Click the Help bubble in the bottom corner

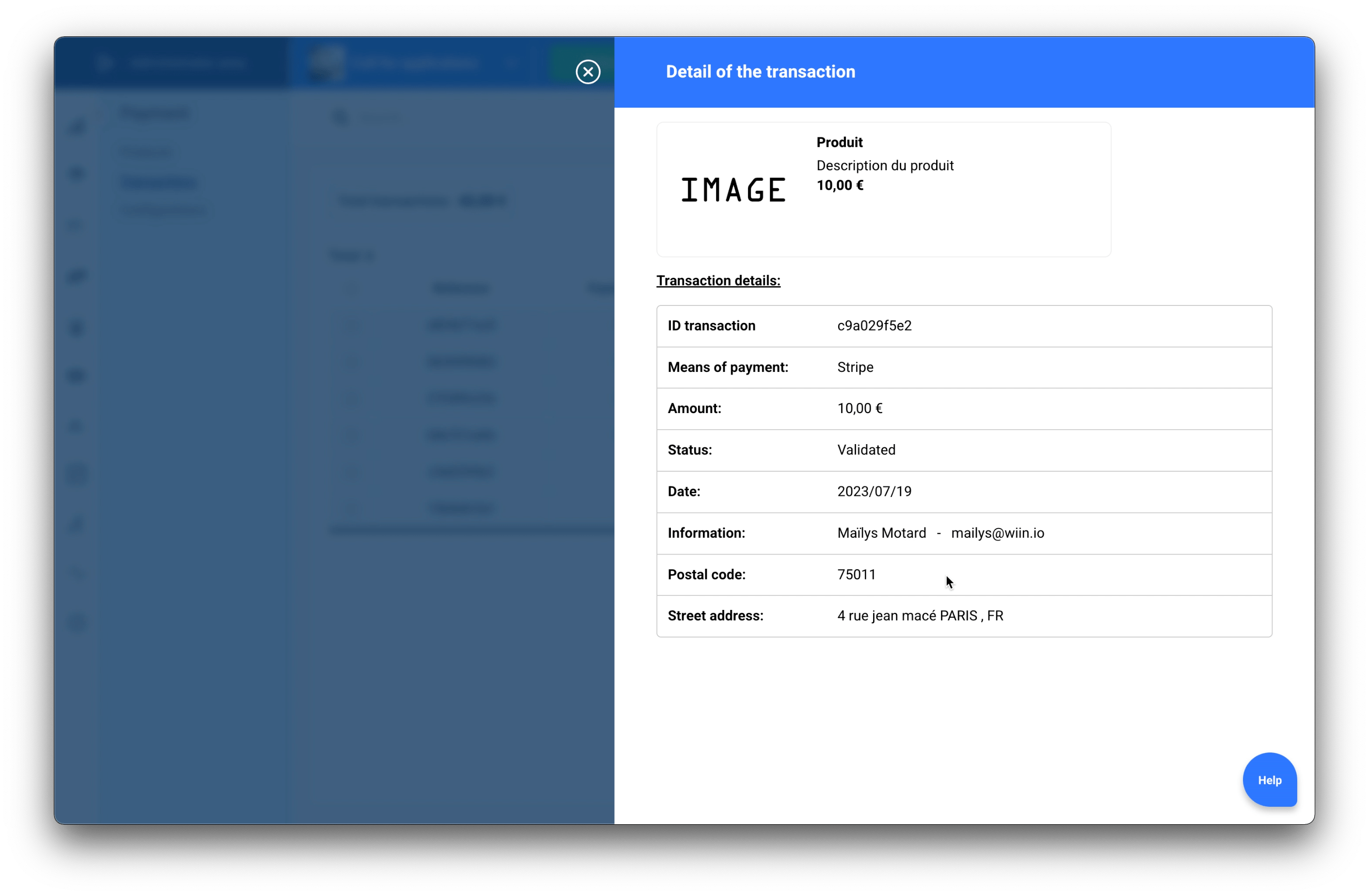(1270, 780)
